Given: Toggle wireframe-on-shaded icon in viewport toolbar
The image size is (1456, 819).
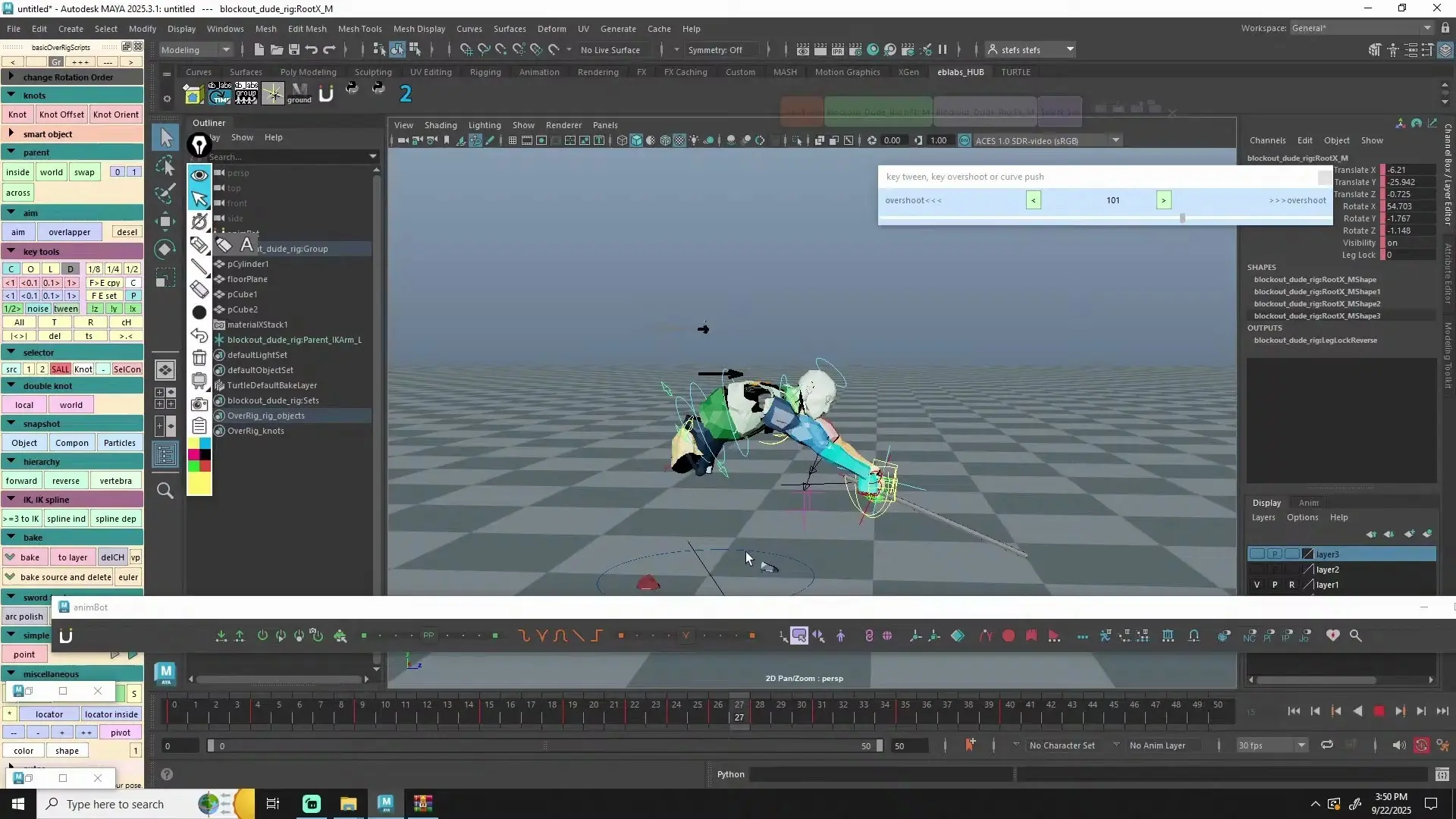Looking at the screenshot, I should pyautogui.click(x=665, y=140).
